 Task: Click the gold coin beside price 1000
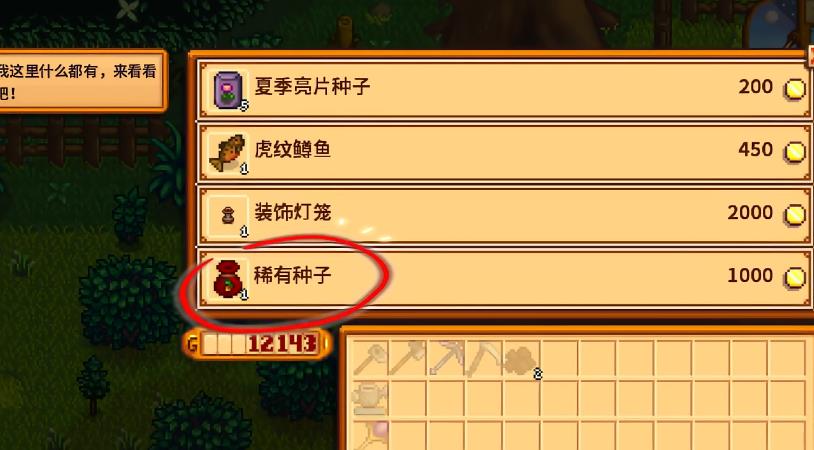pyautogui.click(x=794, y=277)
